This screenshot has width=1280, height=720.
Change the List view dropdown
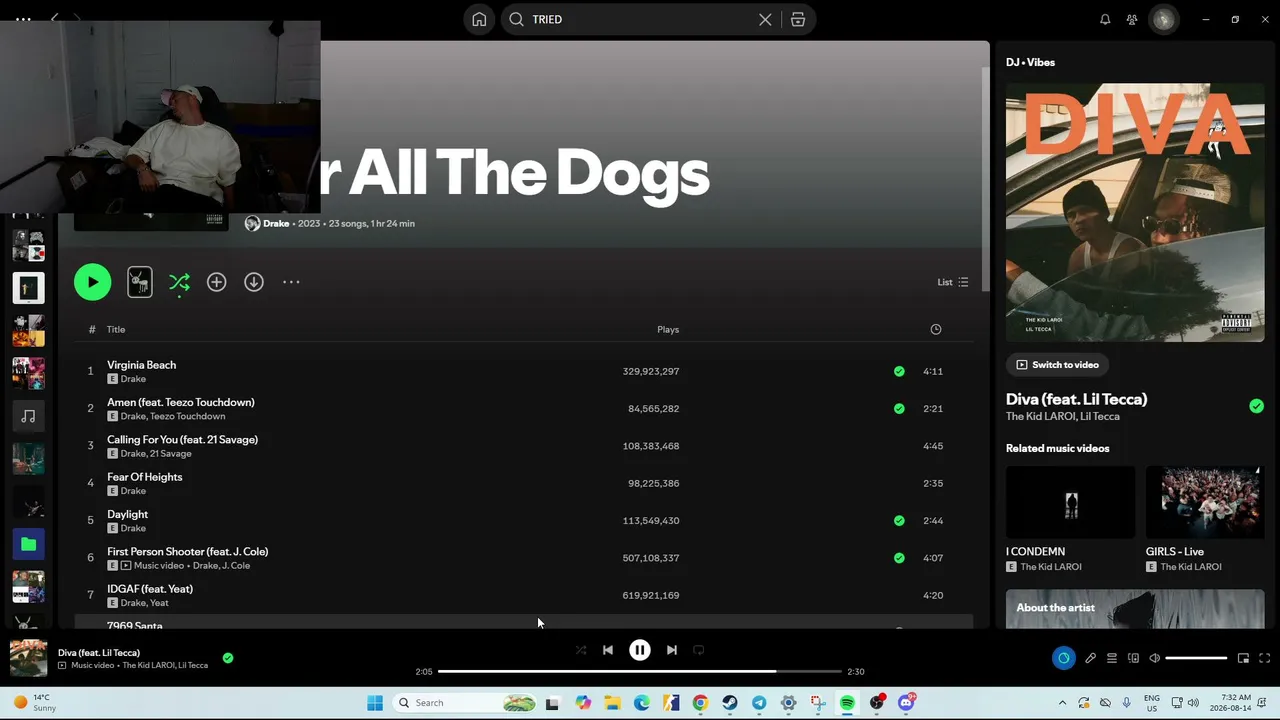tap(952, 282)
